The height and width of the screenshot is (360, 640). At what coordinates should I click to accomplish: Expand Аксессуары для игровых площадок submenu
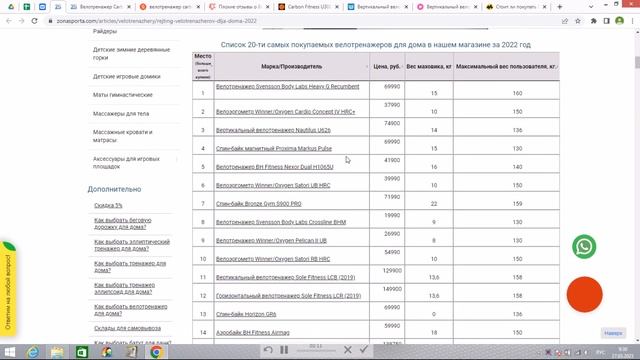pos(177,159)
